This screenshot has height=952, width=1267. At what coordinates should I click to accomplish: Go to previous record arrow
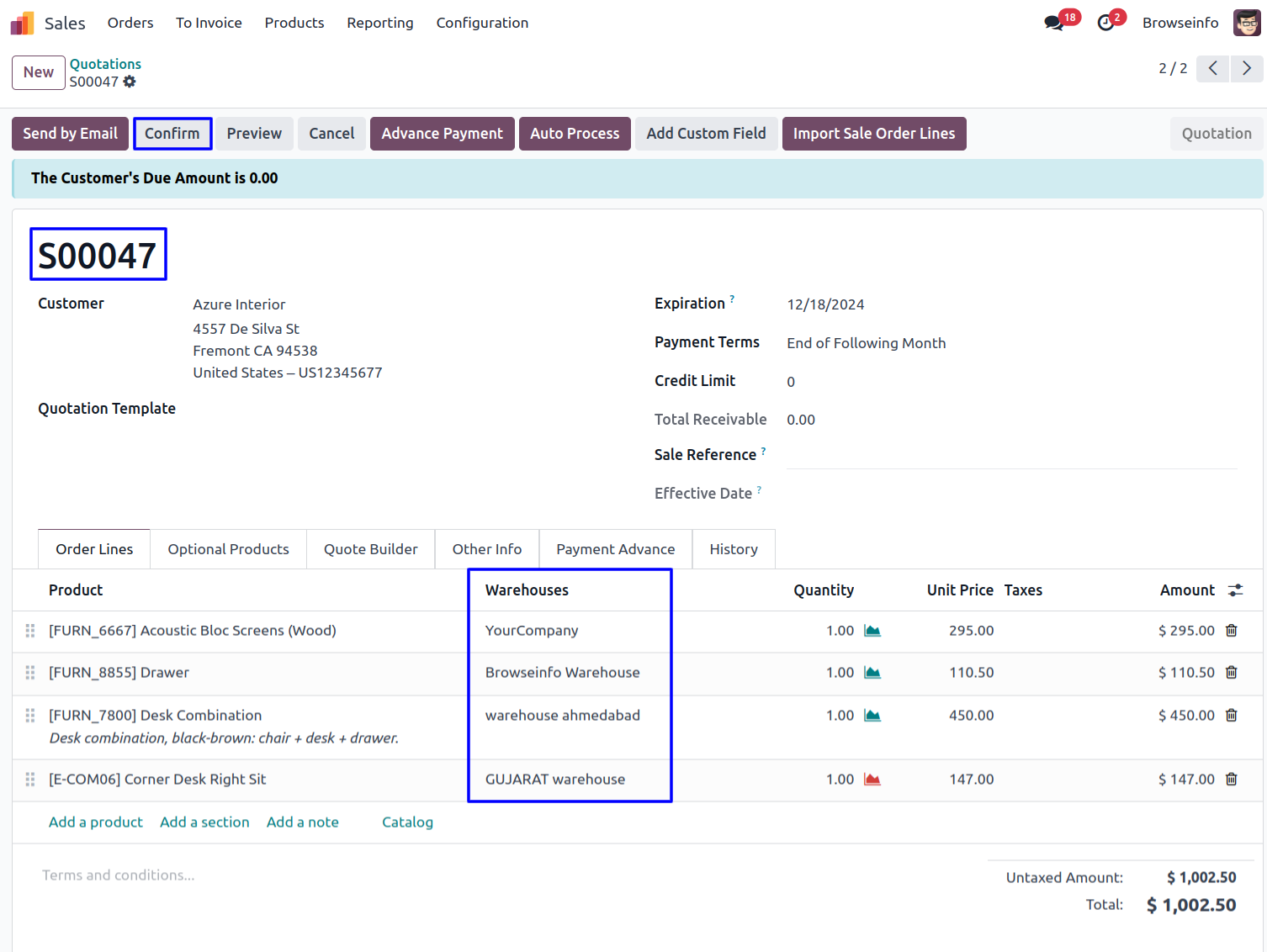1212,68
